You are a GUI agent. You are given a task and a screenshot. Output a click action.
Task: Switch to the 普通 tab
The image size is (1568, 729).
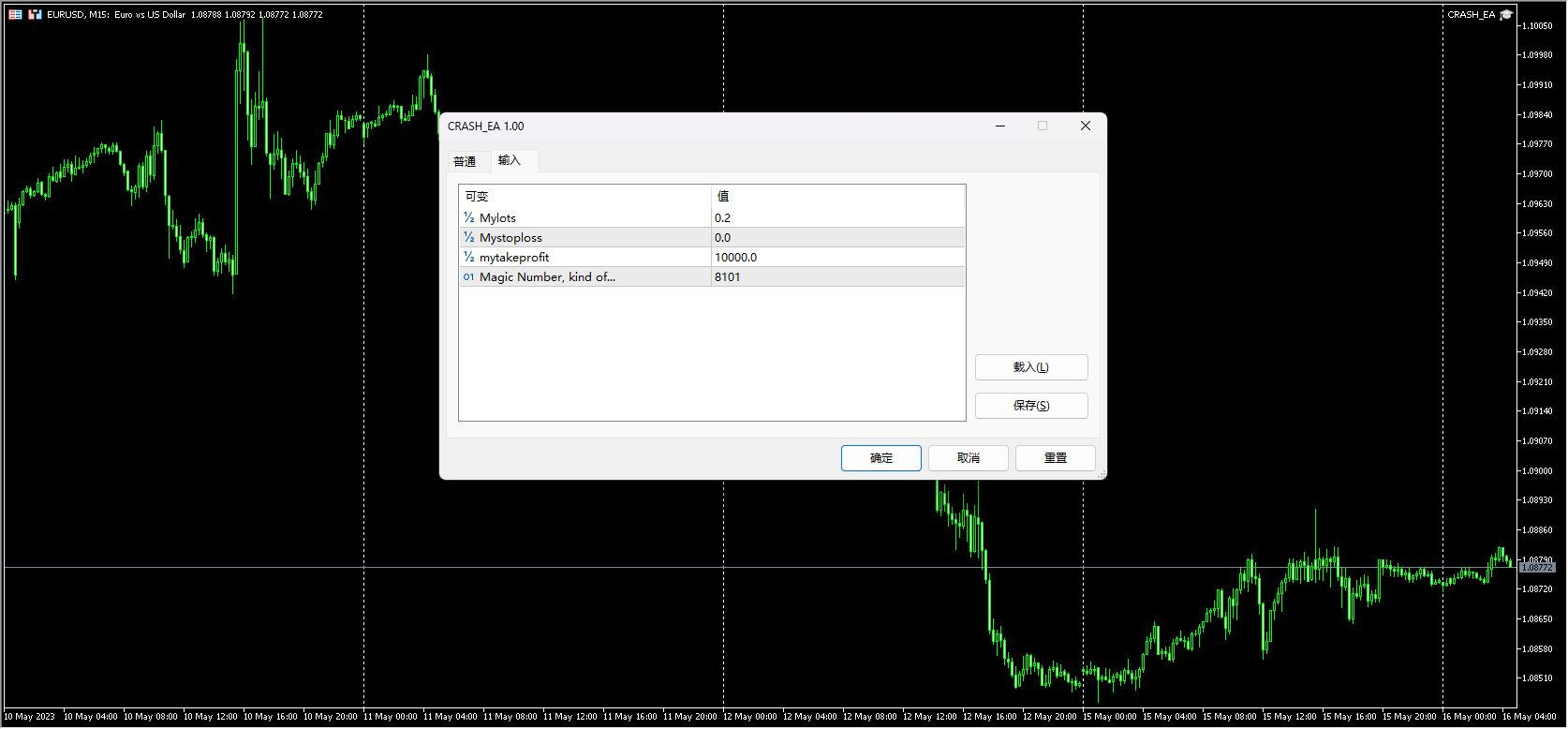465,161
